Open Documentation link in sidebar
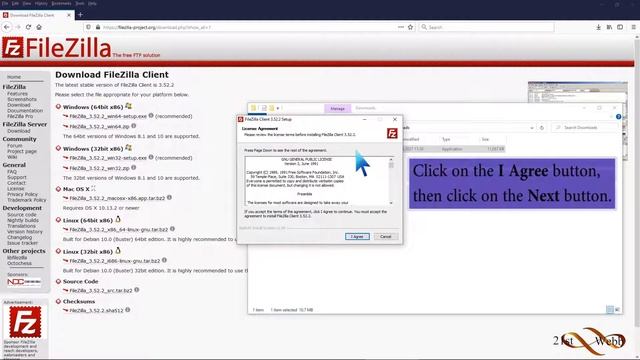 (24, 111)
